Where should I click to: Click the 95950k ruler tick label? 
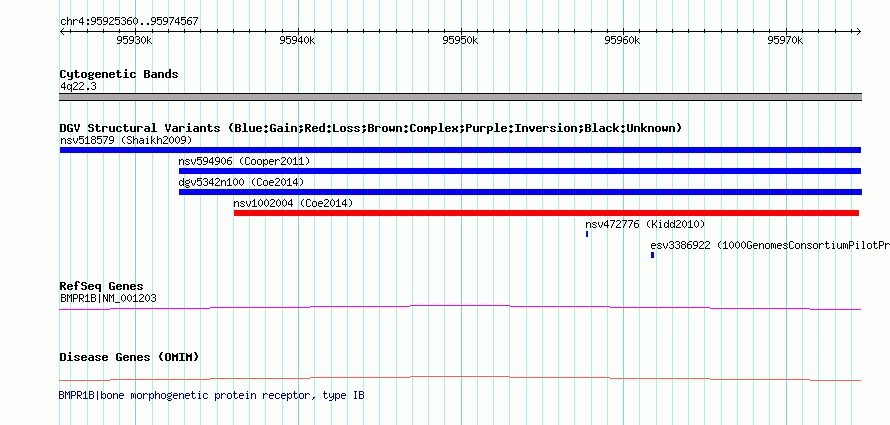[x=460, y=40]
